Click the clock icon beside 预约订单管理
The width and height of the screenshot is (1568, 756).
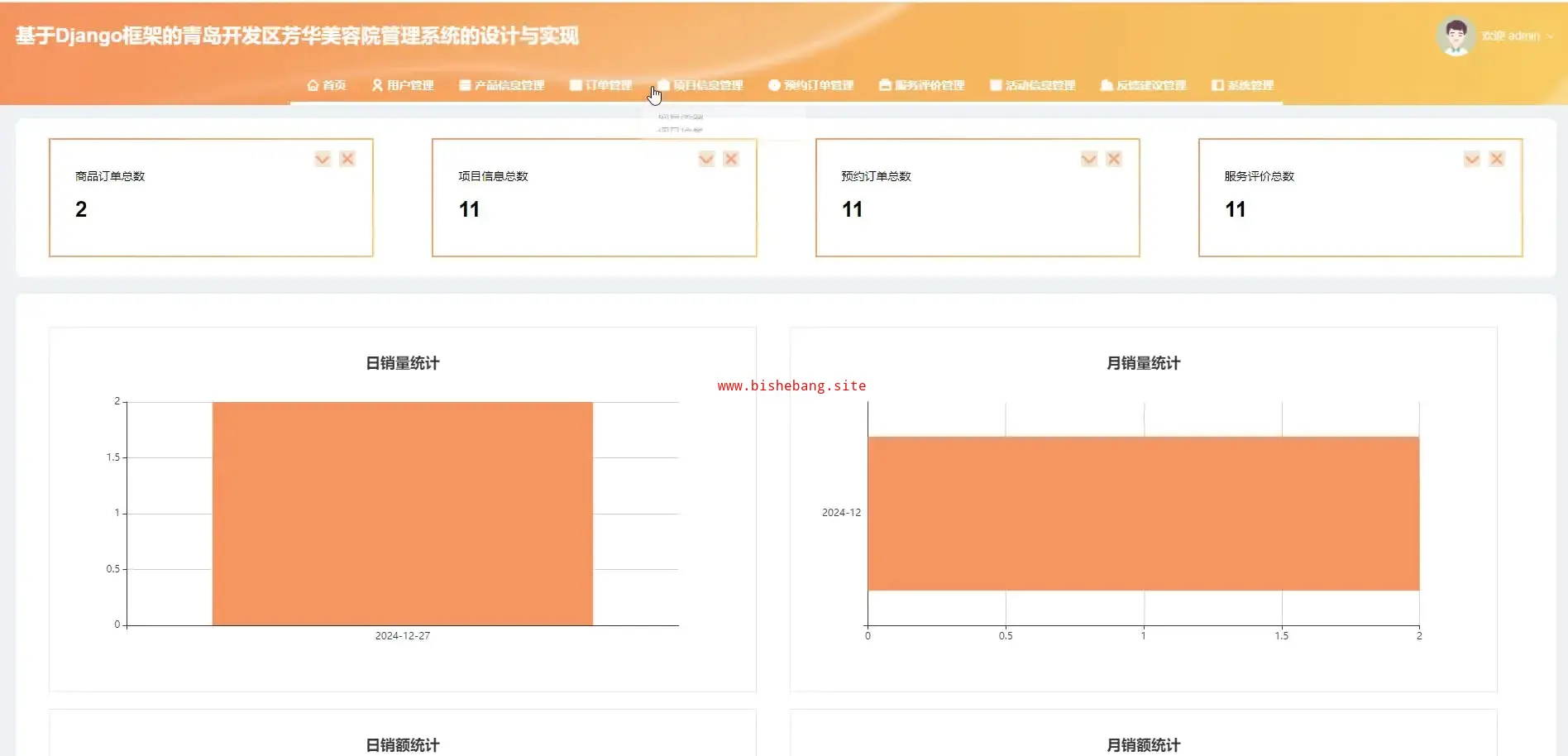click(x=774, y=85)
